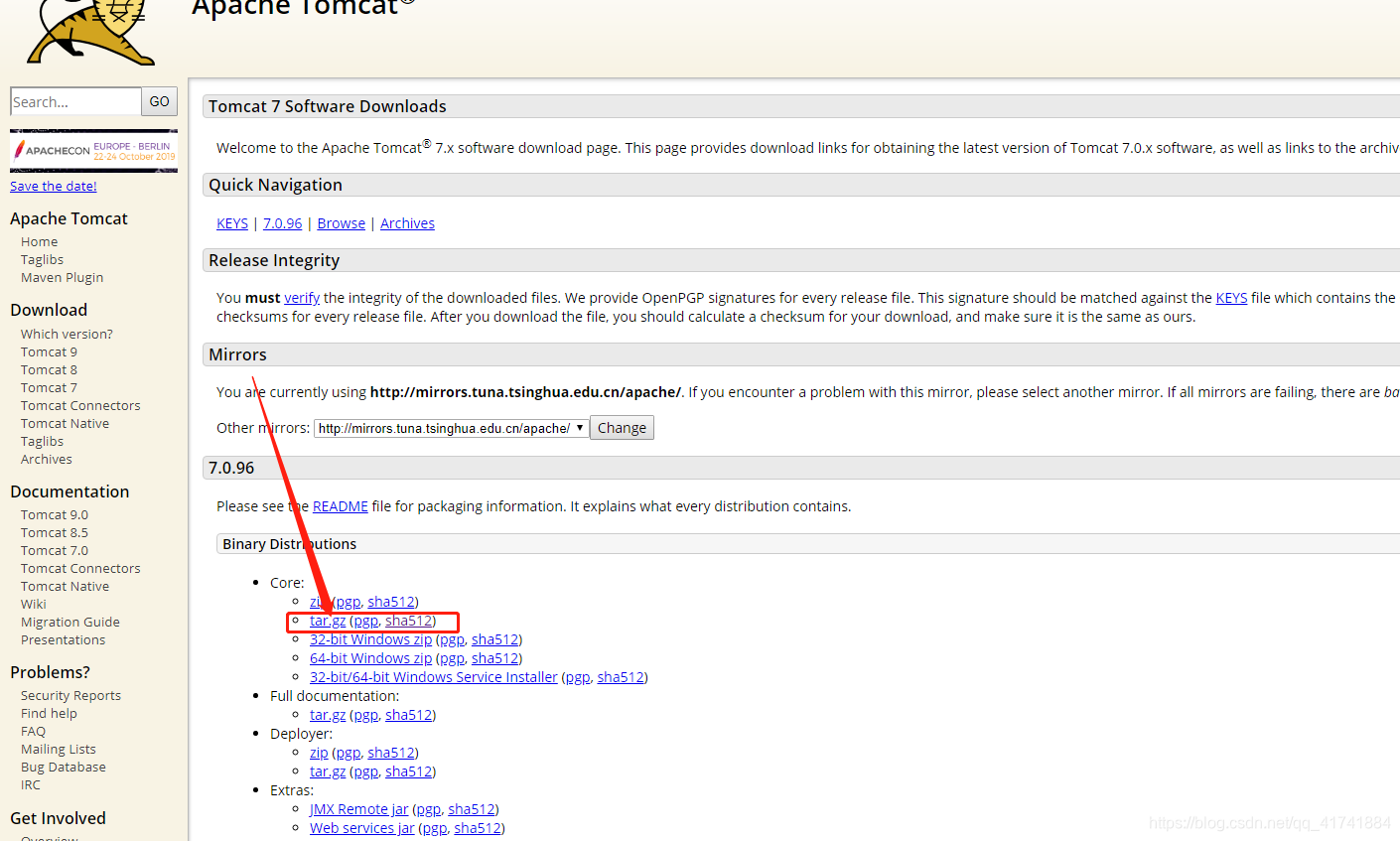The height and width of the screenshot is (841, 1400).
Task: Open the README file link
Action: pyautogui.click(x=341, y=506)
